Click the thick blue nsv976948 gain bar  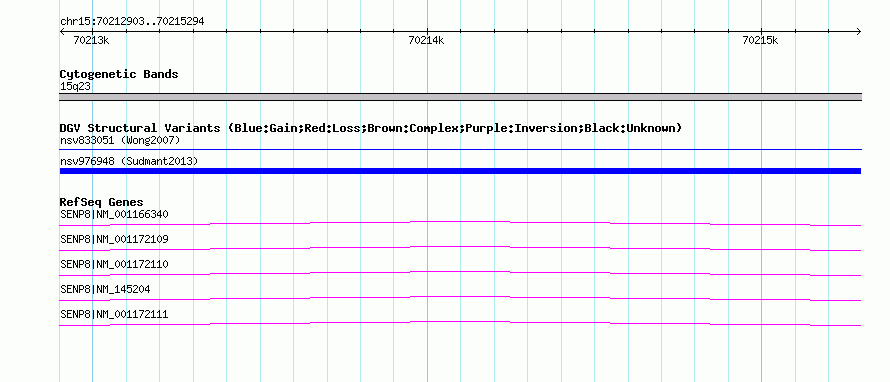(x=460, y=171)
